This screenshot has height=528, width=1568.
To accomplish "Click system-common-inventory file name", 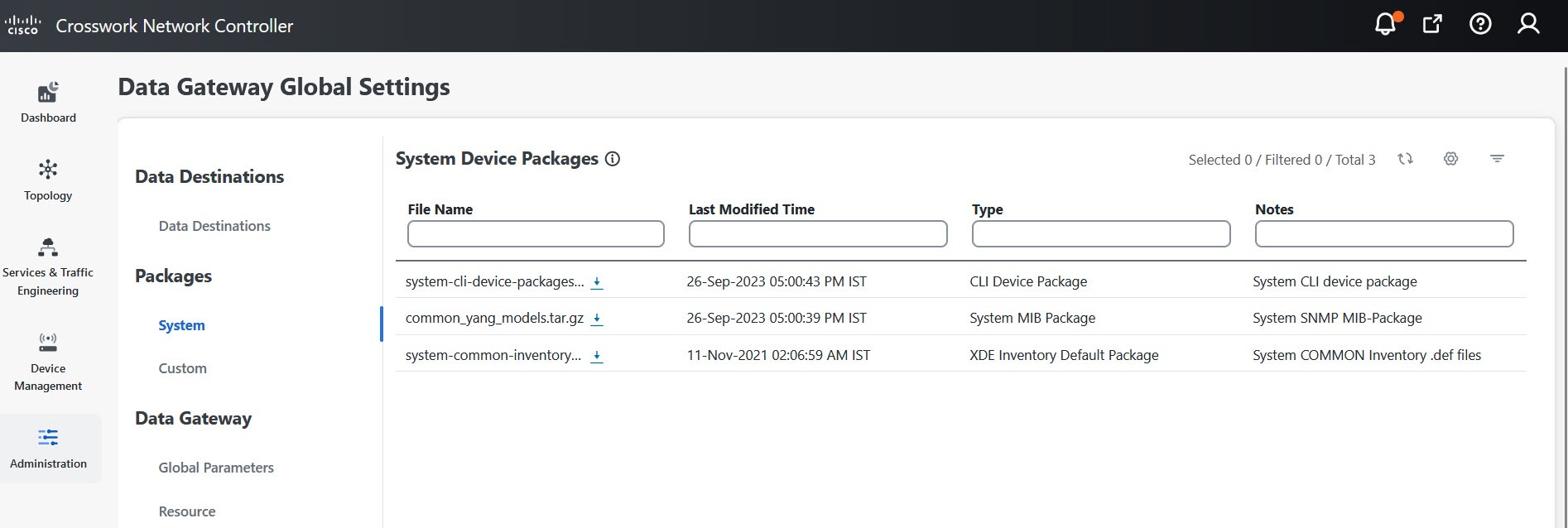I will 493,355.
